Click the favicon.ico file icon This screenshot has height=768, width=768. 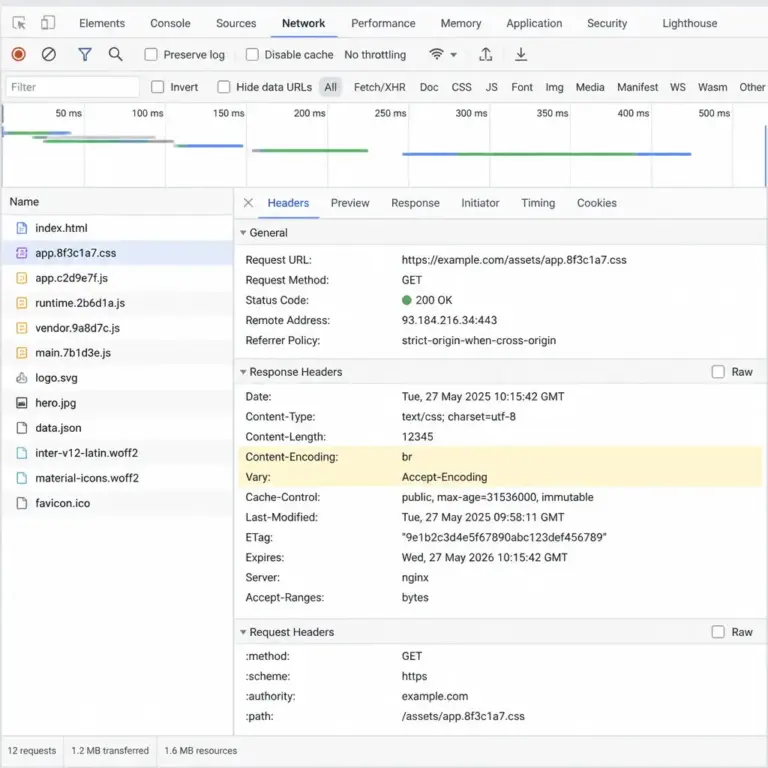pos(22,503)
